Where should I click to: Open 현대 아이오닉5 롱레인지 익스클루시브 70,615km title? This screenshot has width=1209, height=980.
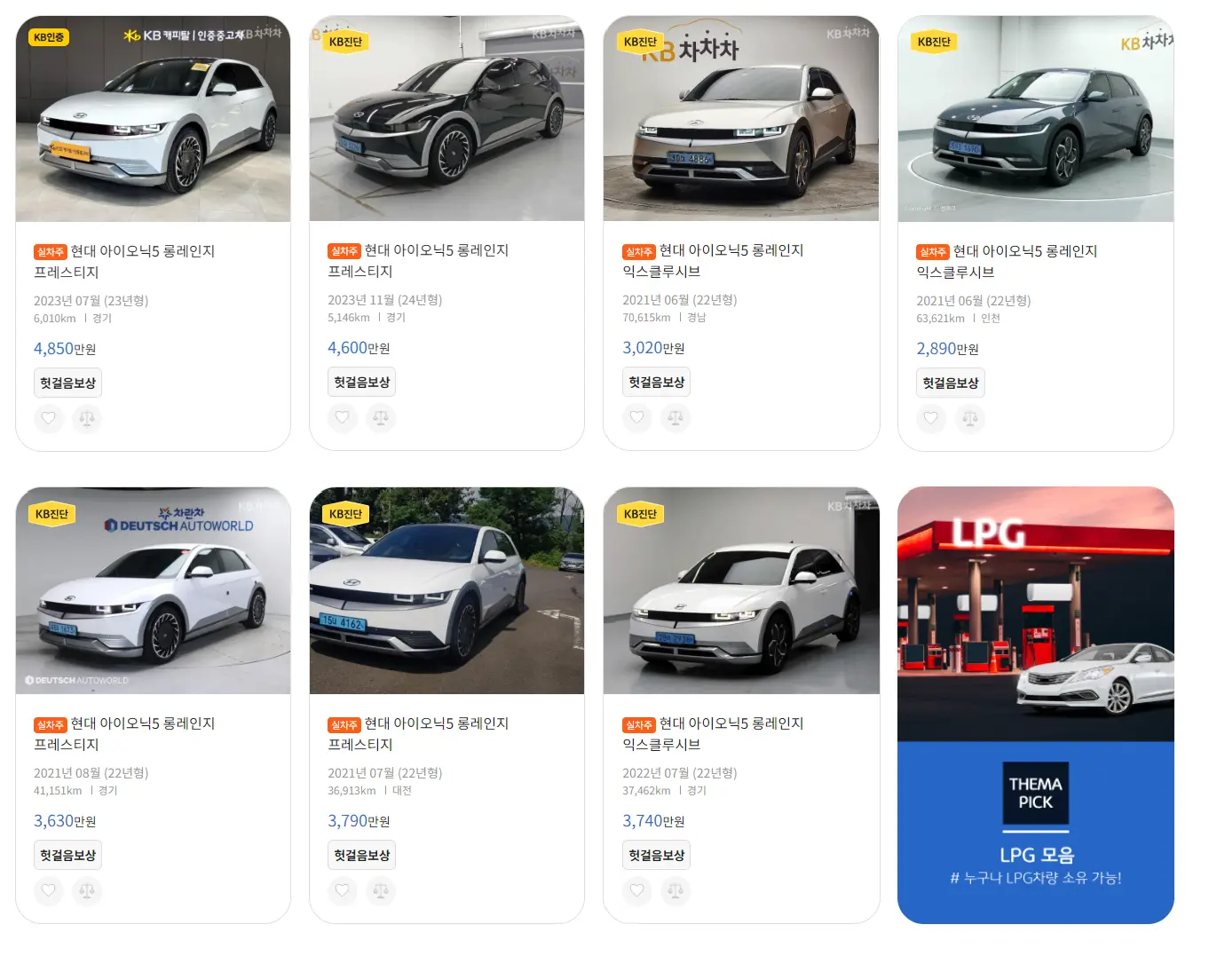point(713,261)
